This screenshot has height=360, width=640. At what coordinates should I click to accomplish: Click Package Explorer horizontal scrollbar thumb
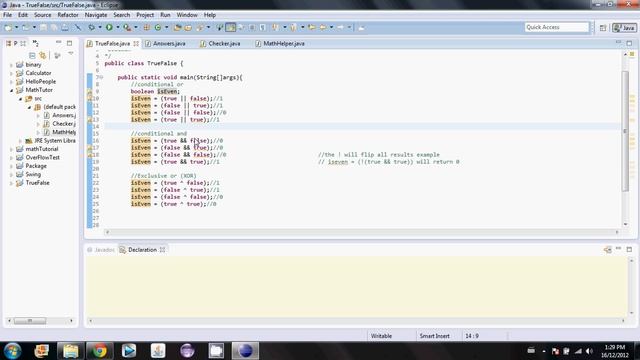(x=30, y=321)
